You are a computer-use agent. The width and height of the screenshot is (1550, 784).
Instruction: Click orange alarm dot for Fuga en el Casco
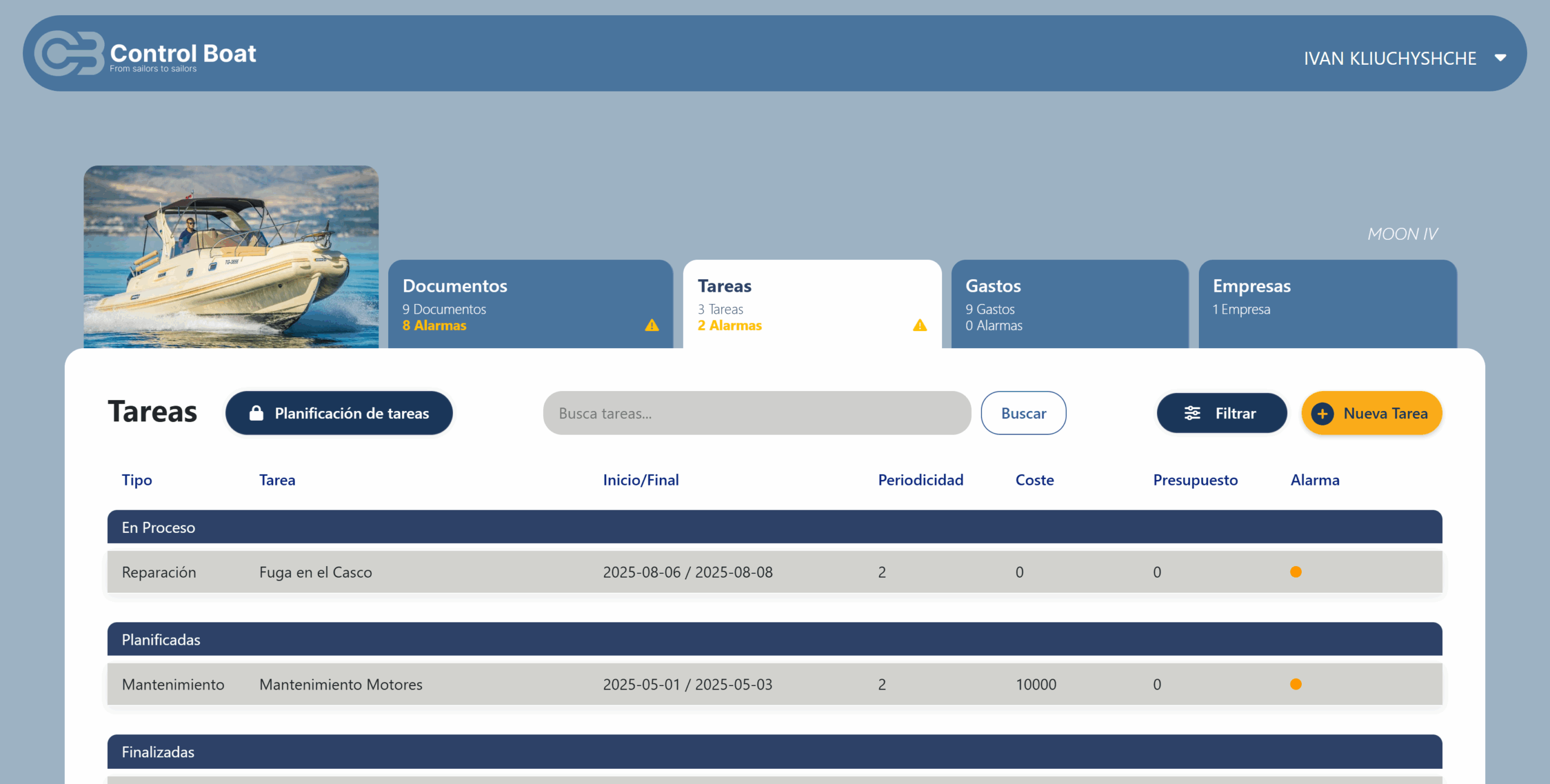[1296, 572]
